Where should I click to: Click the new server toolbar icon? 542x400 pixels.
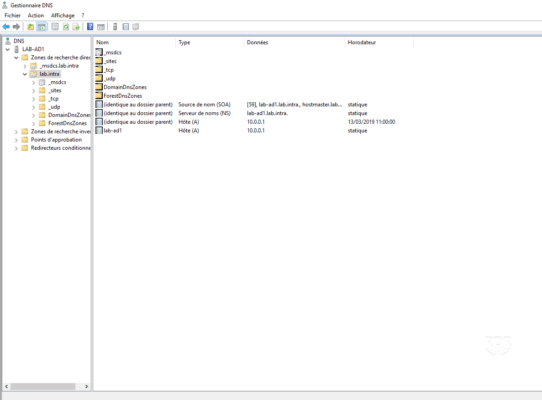point(115,27)
